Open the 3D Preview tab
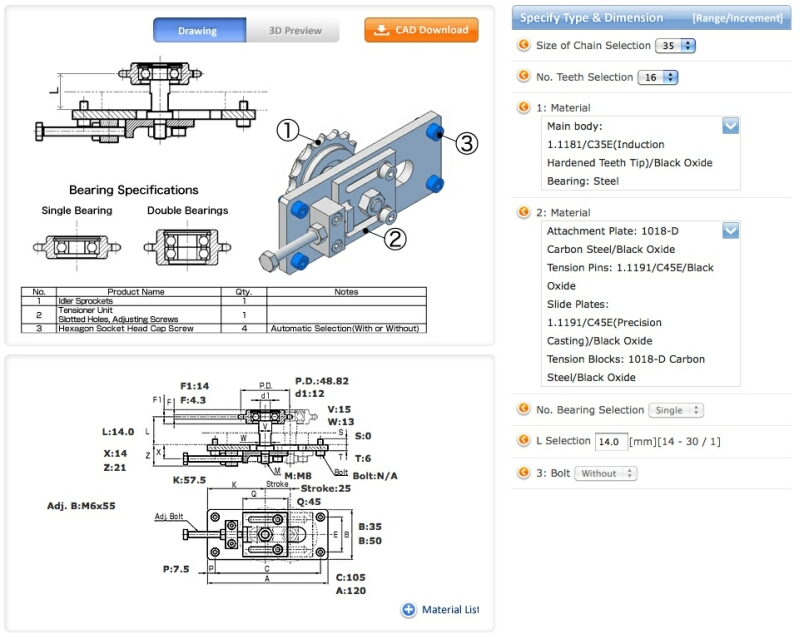 pyautogui.click(x=293, y=30)
